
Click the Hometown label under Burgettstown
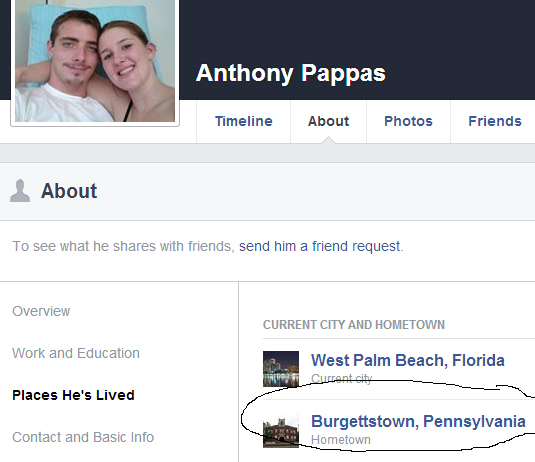pyautogui.click(x=341, y=440)
